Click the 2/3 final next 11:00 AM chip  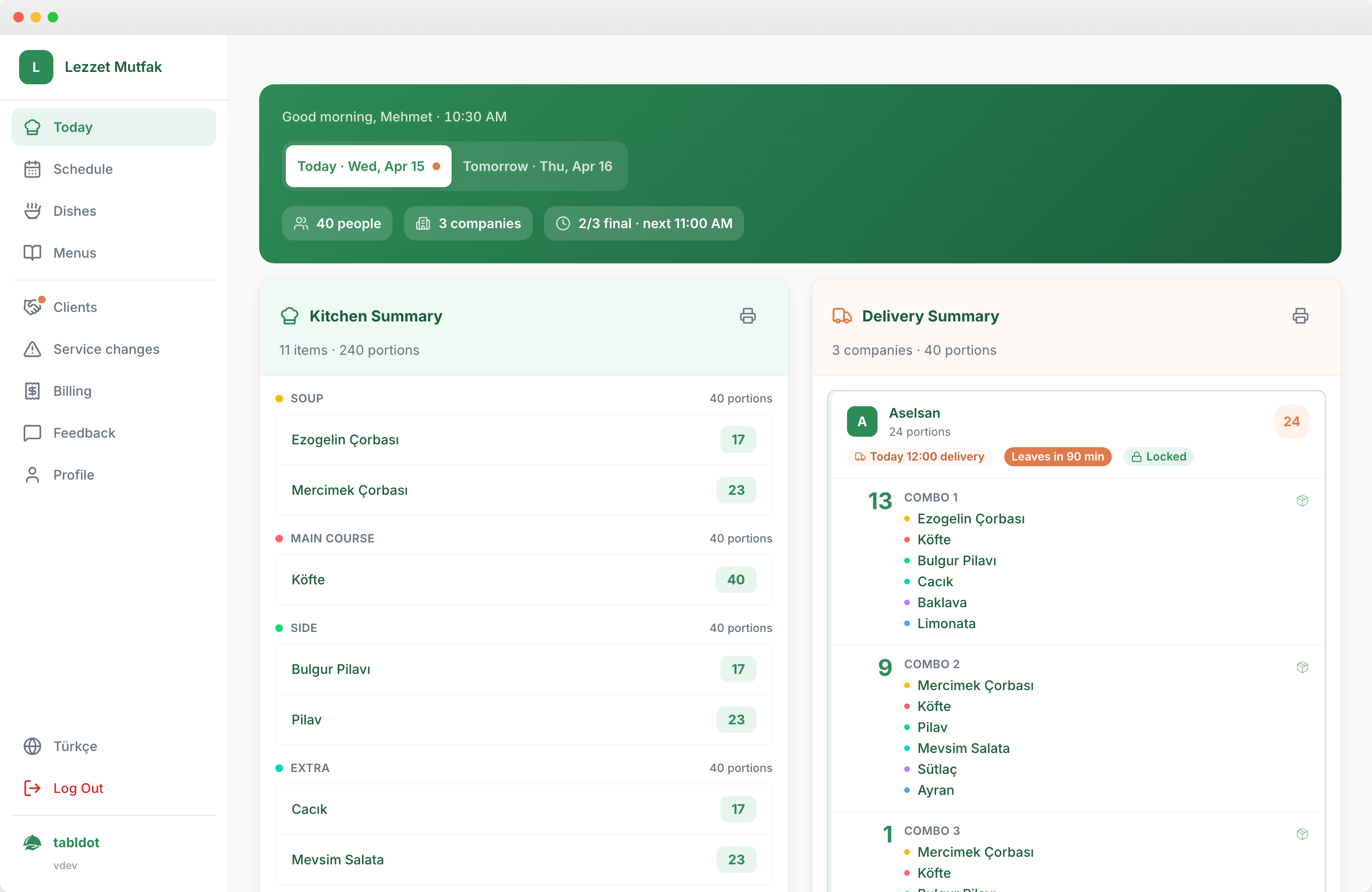pos(643,223)
